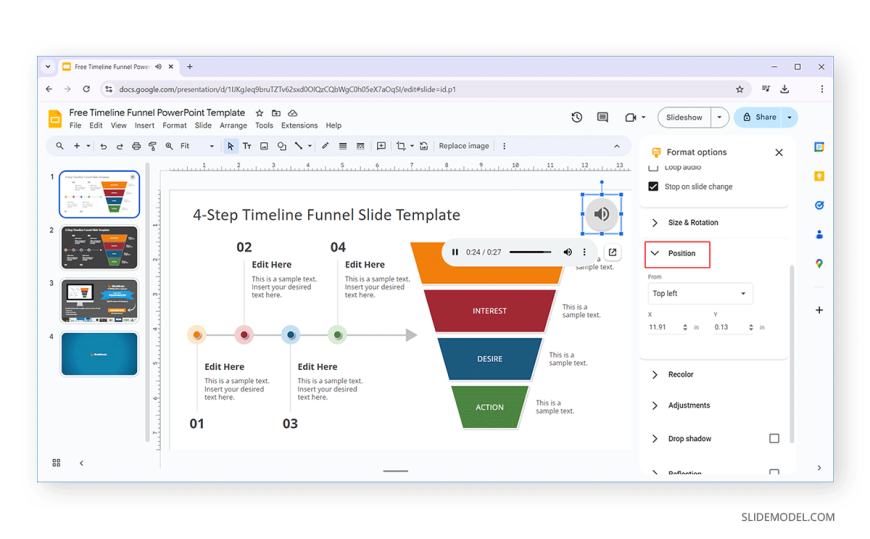Screen dimensions: 870x539
Task: Click the Y position input field
Action: [x=730, y=328]
